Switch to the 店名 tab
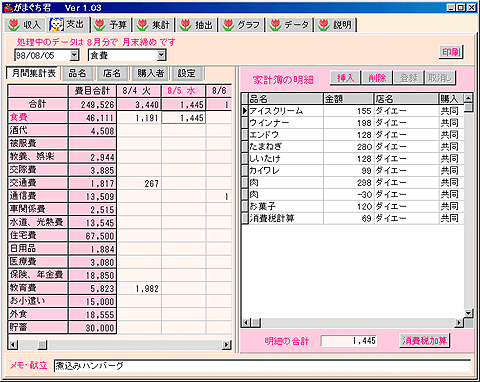480x382 pixels. click(112, 73)
